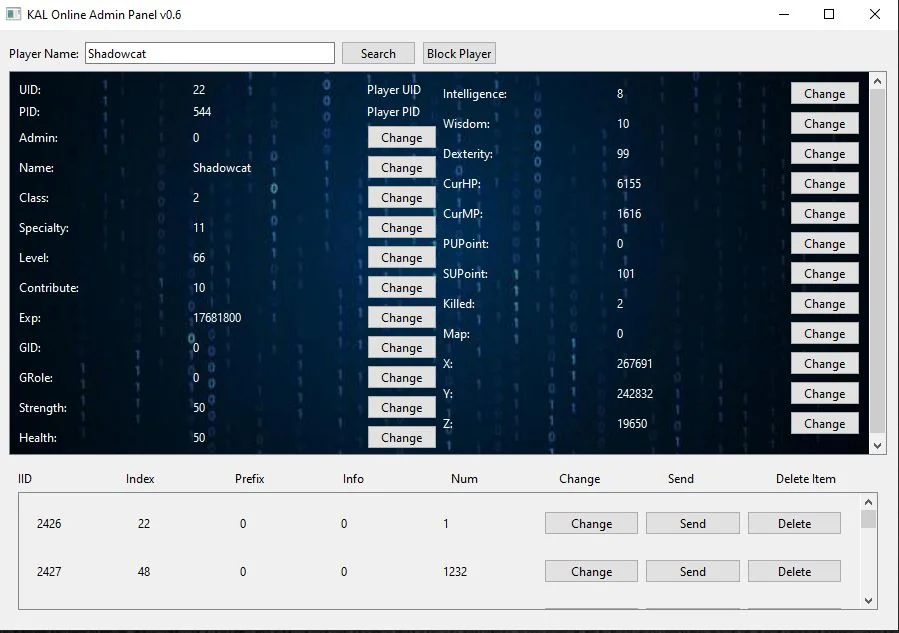Change the Dexterity stat
Screen dimensions: 899x633
824,154
